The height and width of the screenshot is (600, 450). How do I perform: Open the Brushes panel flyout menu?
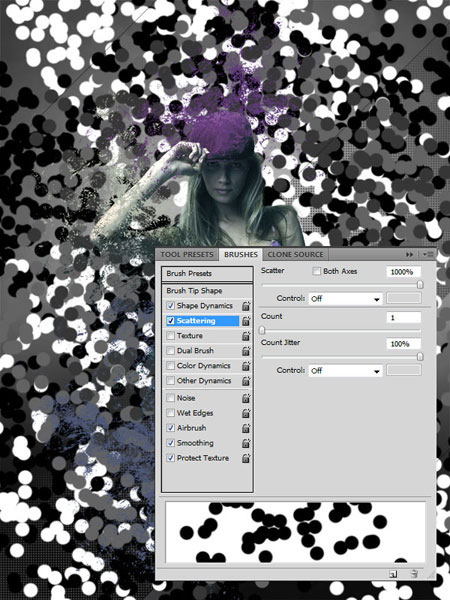pos(429,254)
